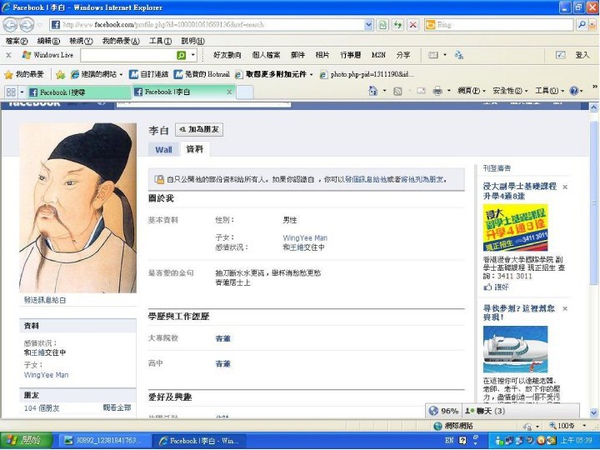Select the 資料 profile tab

(x=194, y=149)
